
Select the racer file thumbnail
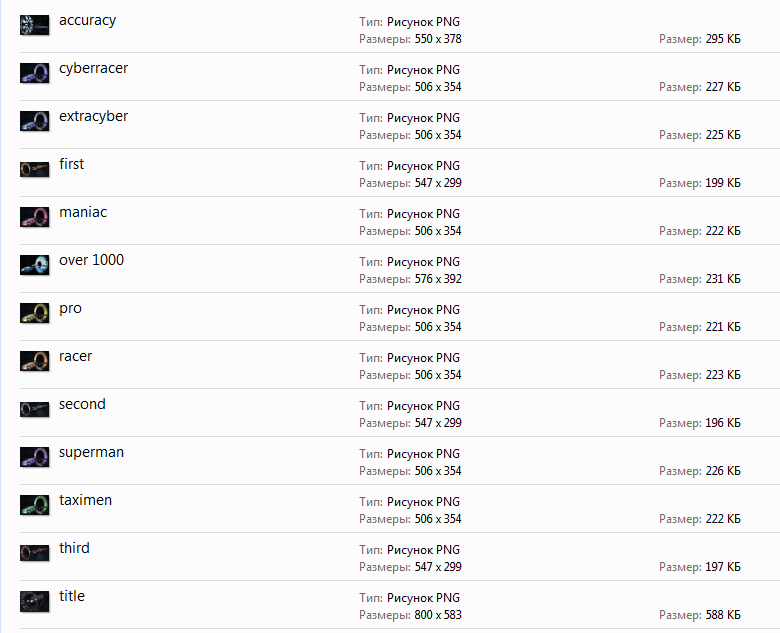click(35, 361)
